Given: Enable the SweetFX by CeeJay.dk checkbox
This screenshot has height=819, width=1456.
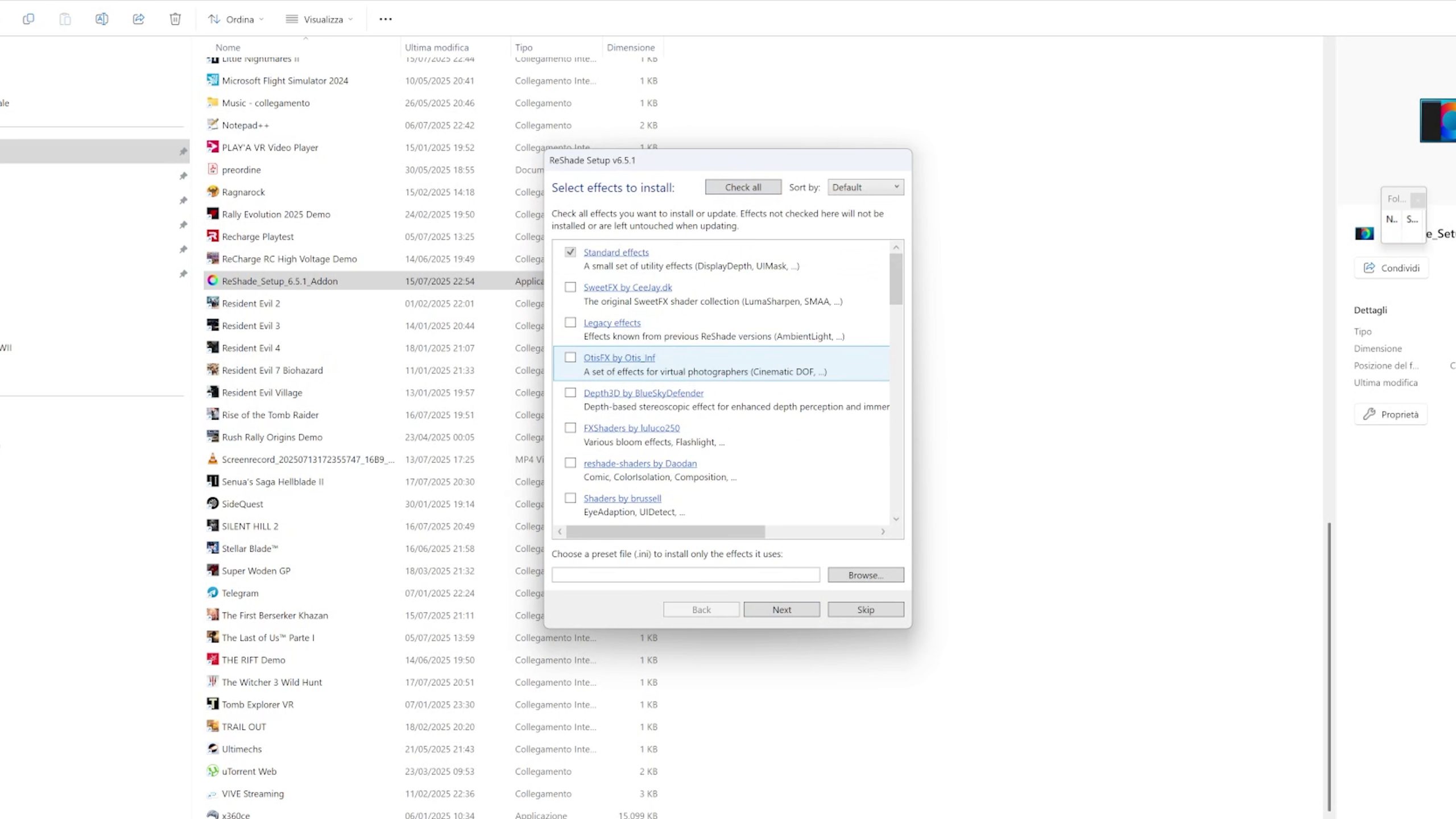Looking at the screenshot, I should point(570,287).
